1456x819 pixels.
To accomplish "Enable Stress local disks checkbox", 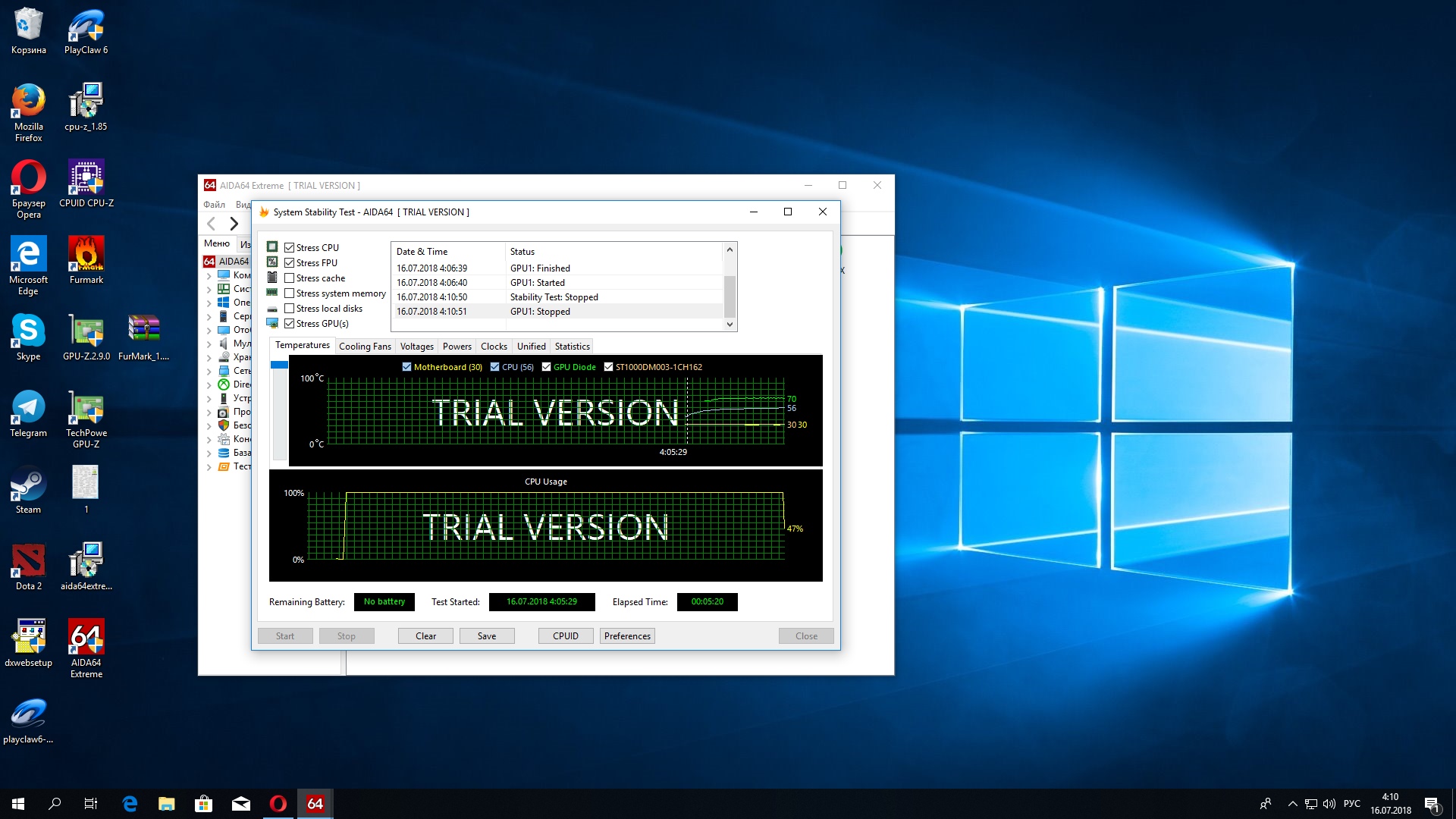I will point(289,309).
